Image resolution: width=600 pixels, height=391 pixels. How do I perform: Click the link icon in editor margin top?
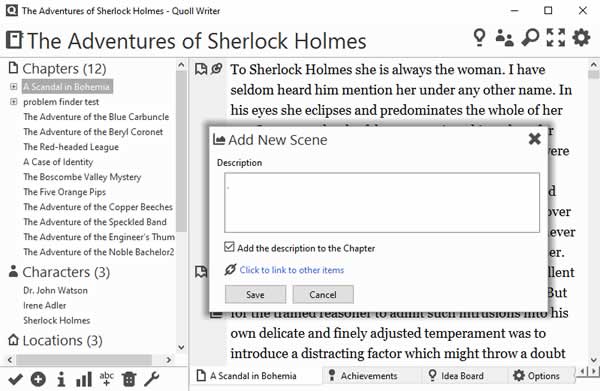tap(217, 69)
